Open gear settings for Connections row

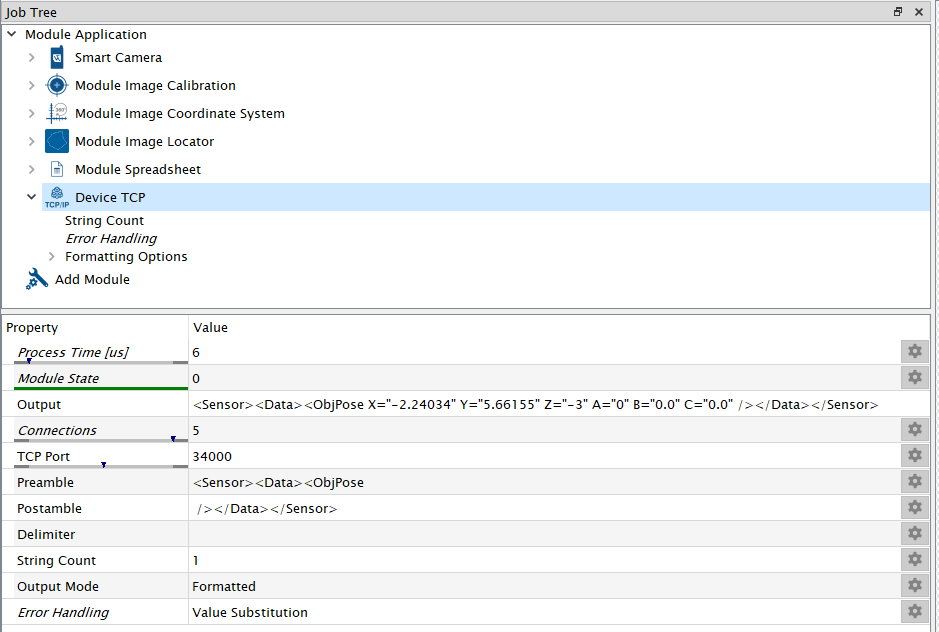[x=914, y=429]
